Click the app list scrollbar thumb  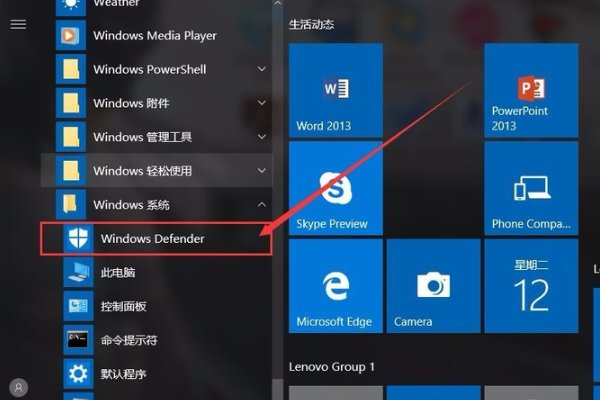277,390
